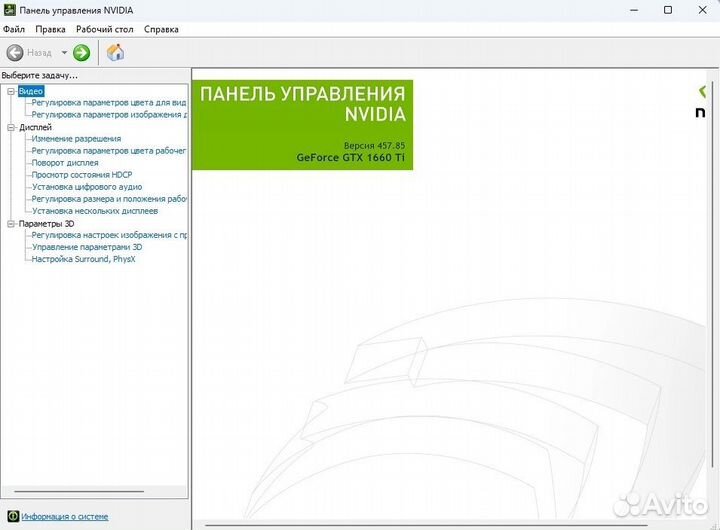Click the NVIDIA icon in the title bar
720x530 pixels.
[x=10, y=10]
